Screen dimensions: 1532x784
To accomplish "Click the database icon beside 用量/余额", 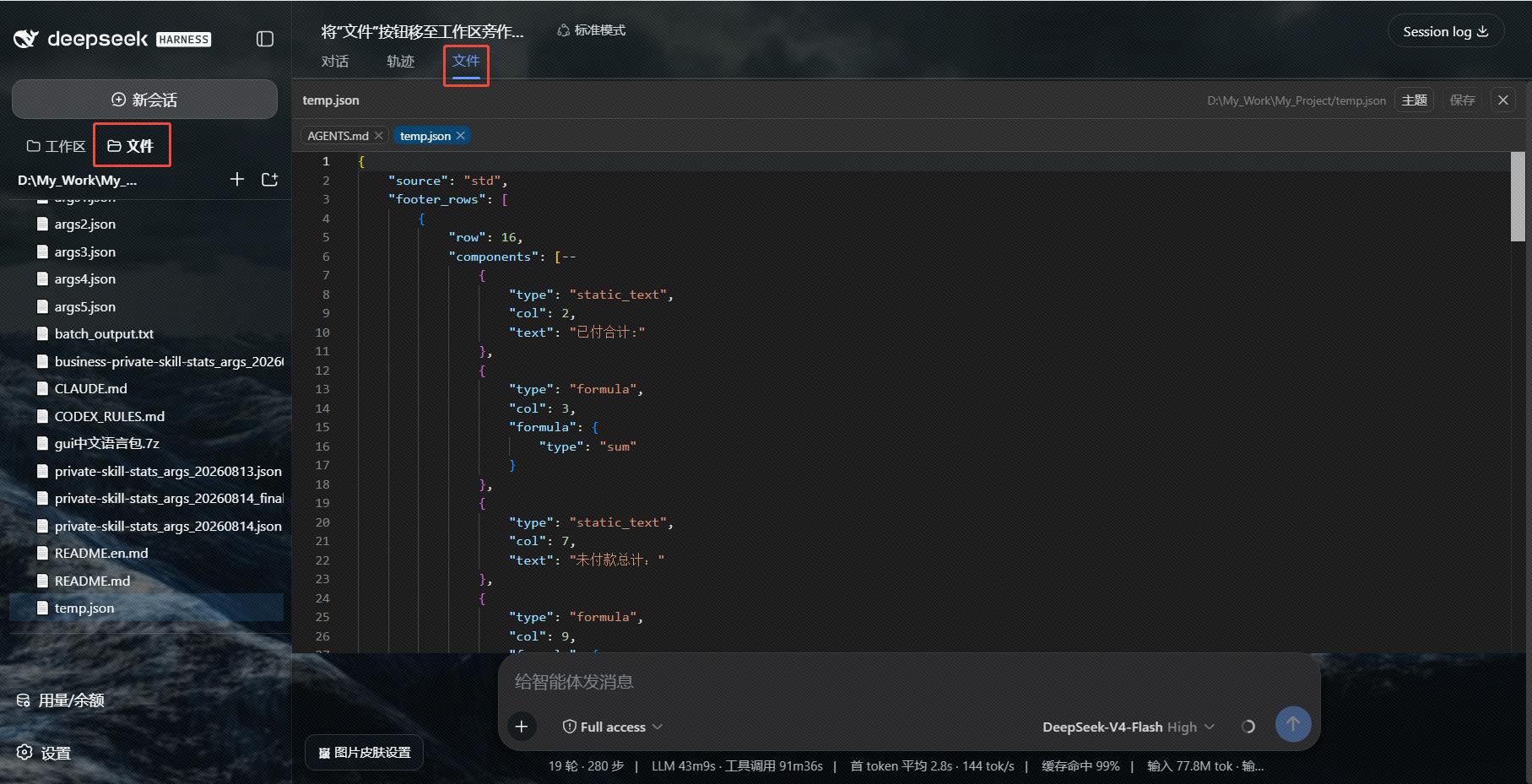I will click(x=24, y=700).
